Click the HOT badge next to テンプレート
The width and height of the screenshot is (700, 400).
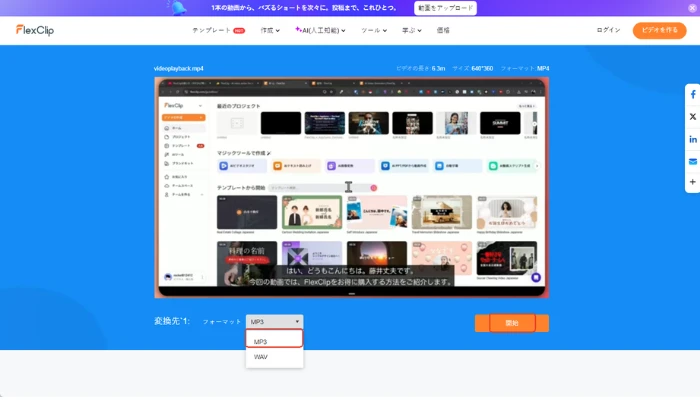239,30
